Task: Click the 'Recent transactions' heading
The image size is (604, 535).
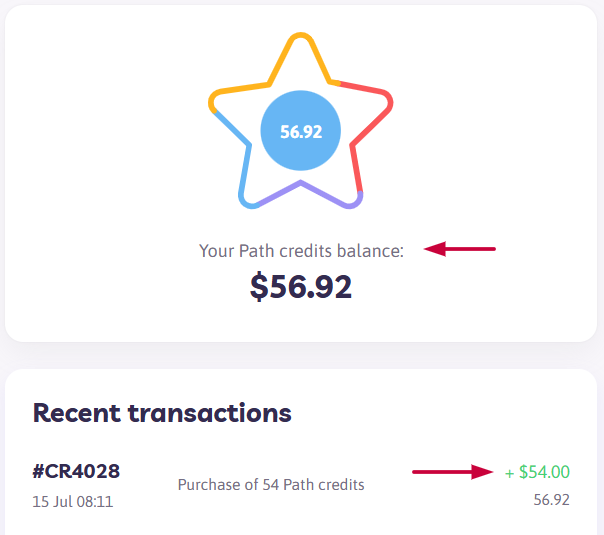Action: pos(162,413)
